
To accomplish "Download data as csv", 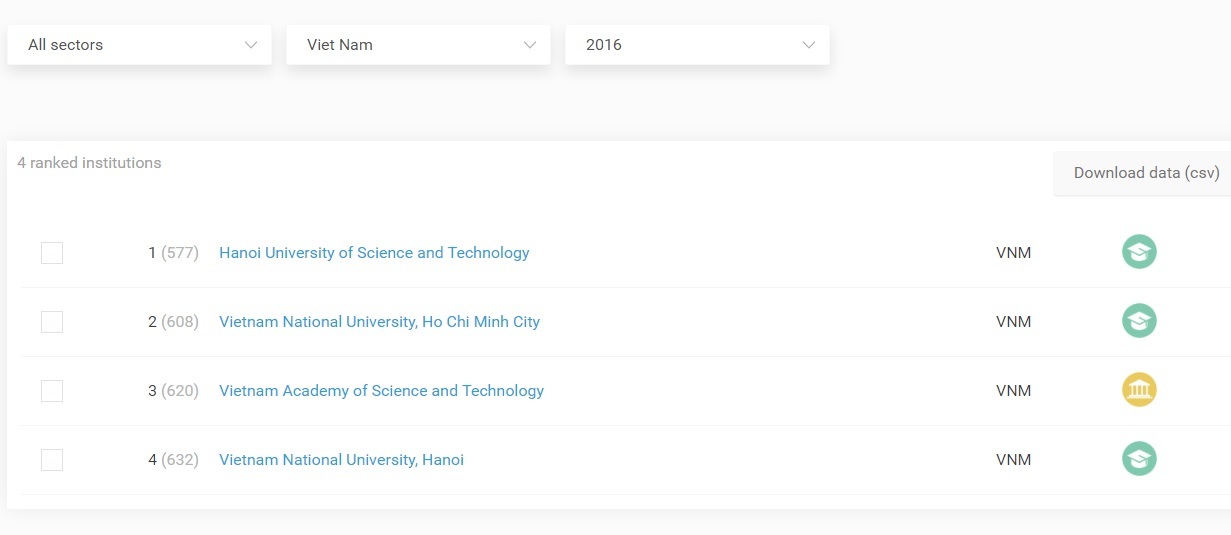I will [x=1146, y=173].
